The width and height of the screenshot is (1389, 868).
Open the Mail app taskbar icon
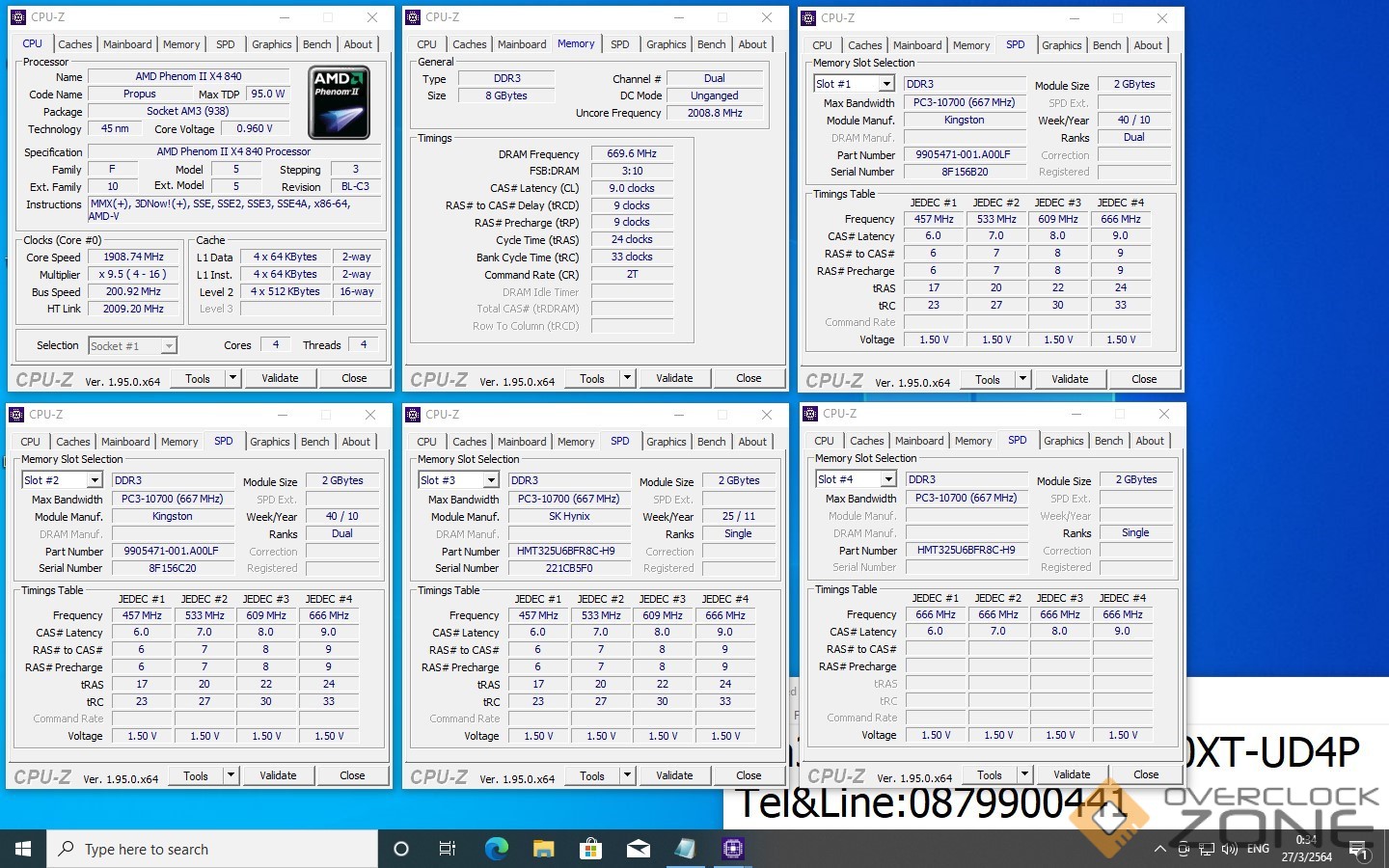click(638, 849)
